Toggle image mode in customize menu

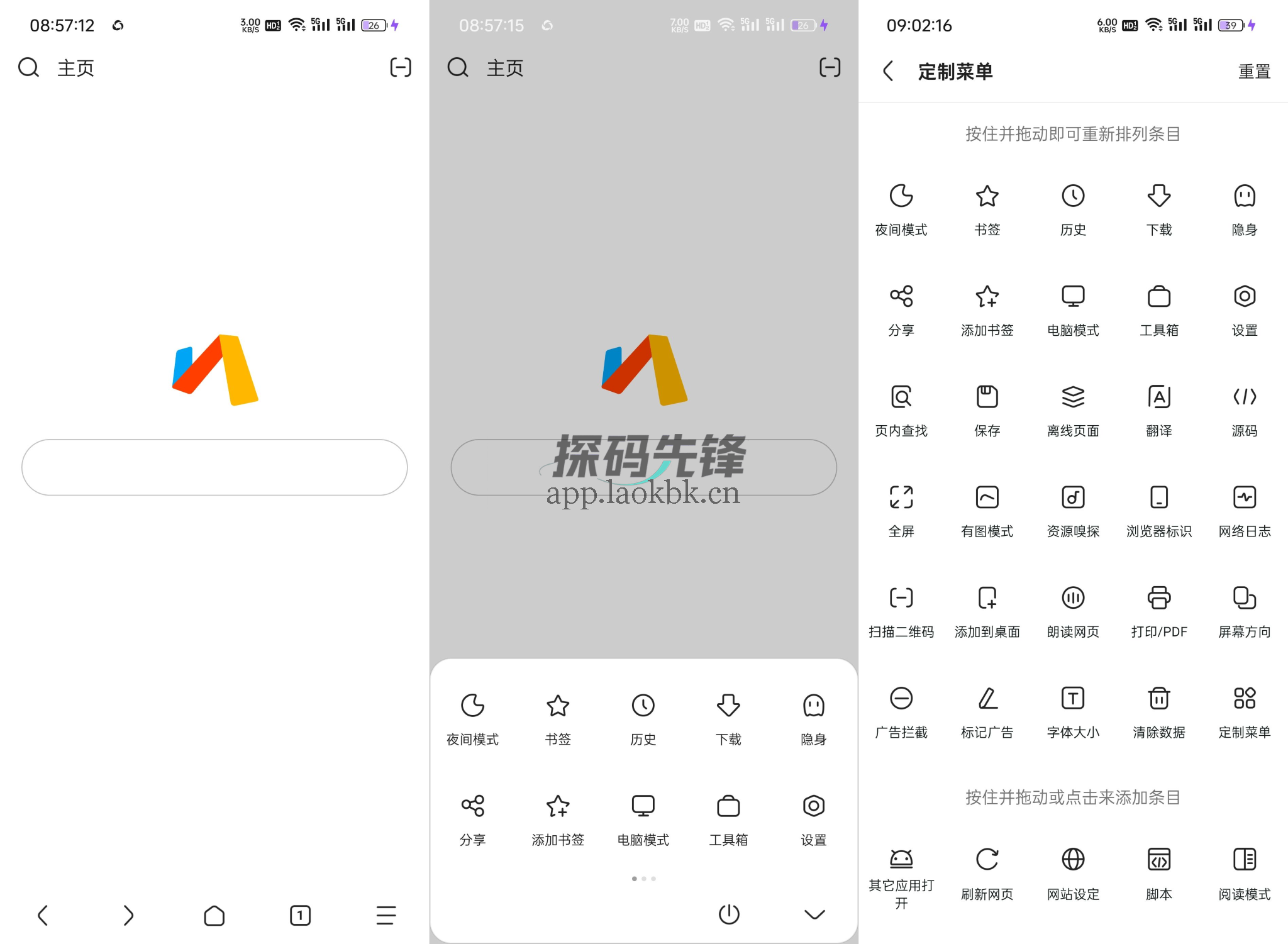point(987,497)
